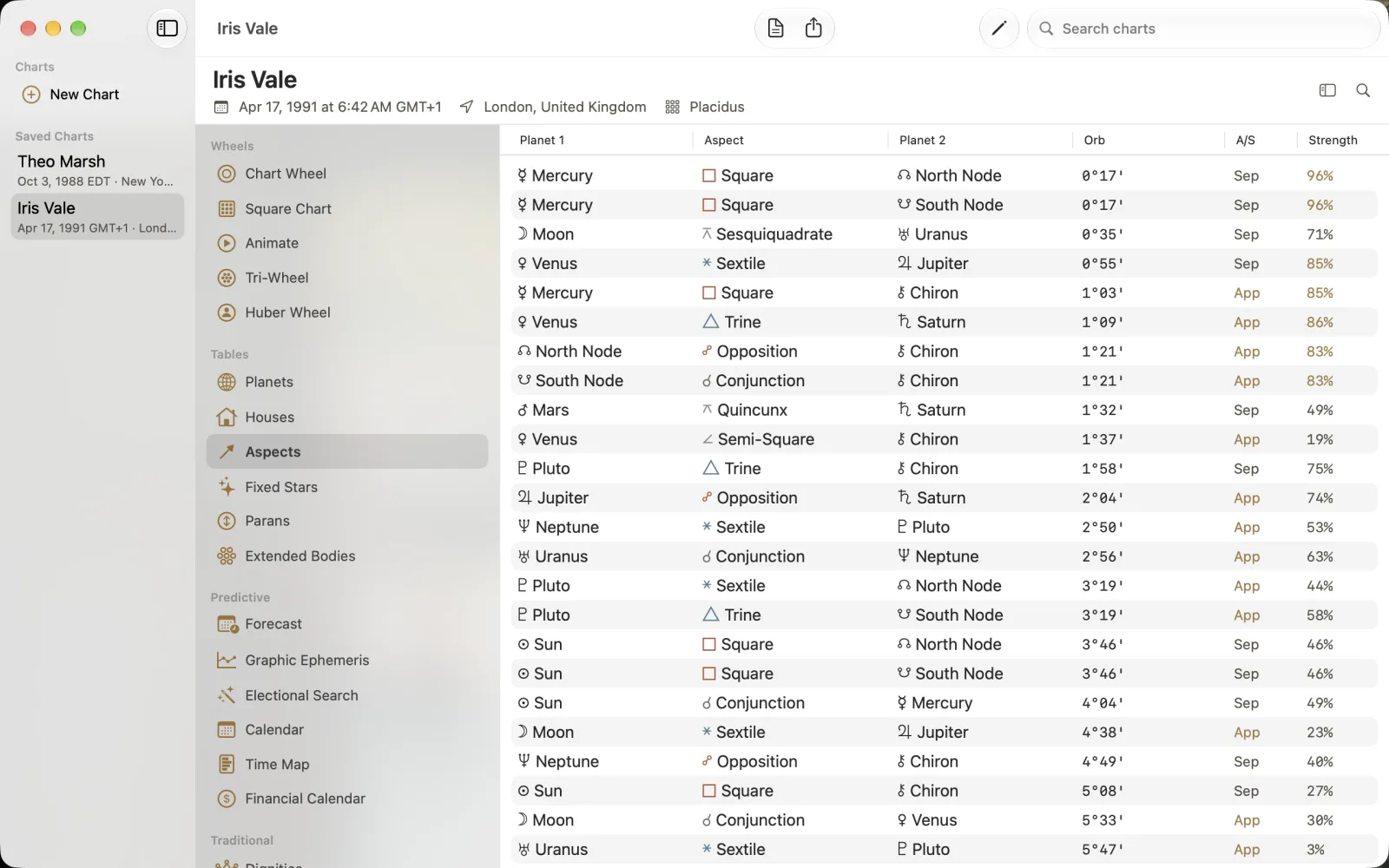Select the Jupiter Opposition Saturn row
Screen dimensions: 1389x868
pyautogui.click(x=945, y=497)
